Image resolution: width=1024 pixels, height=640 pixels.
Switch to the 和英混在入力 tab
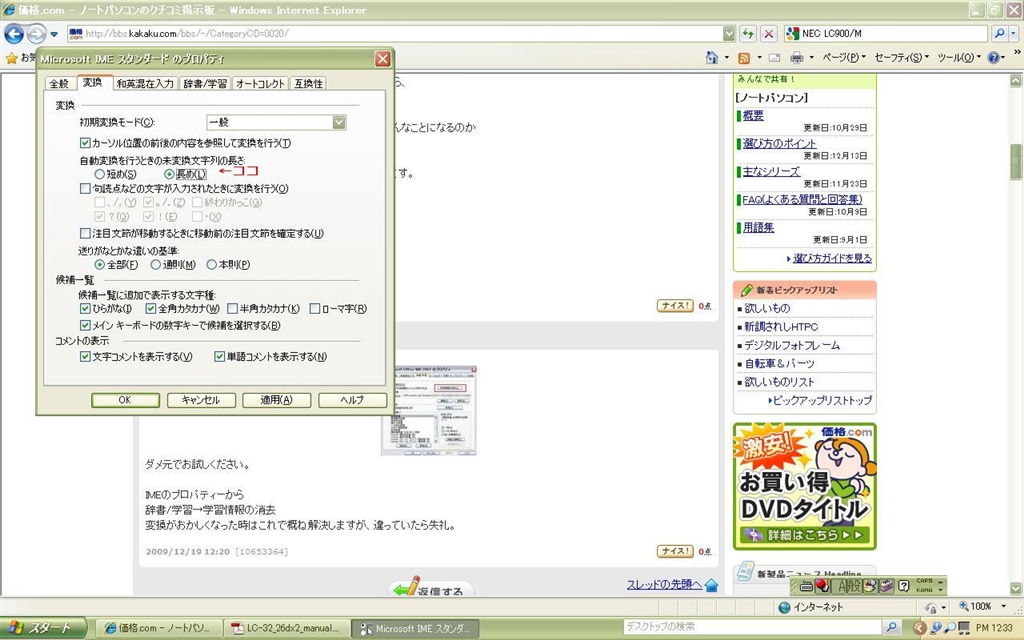click(x=145, y=84)
